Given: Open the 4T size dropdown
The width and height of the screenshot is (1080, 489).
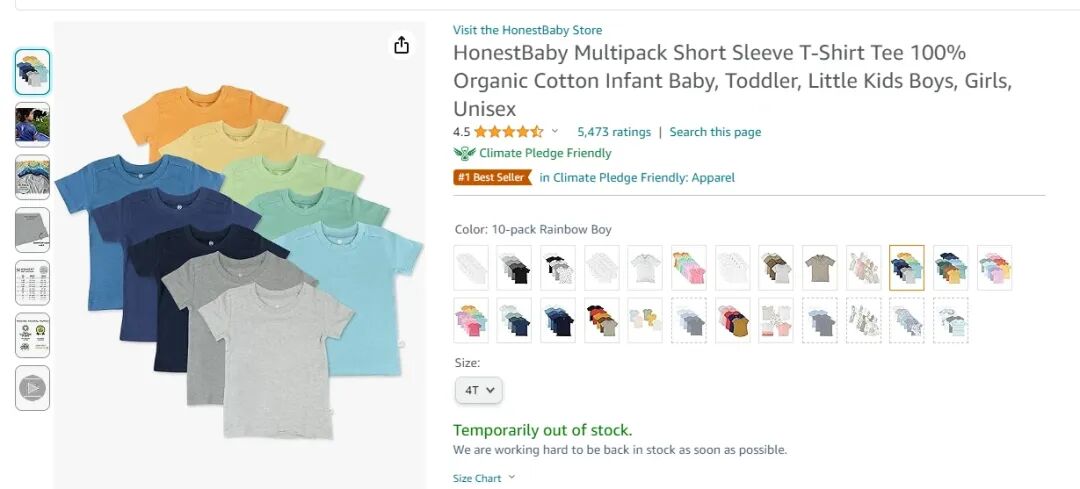Looking at the screenshot, I should click(479, 390).
